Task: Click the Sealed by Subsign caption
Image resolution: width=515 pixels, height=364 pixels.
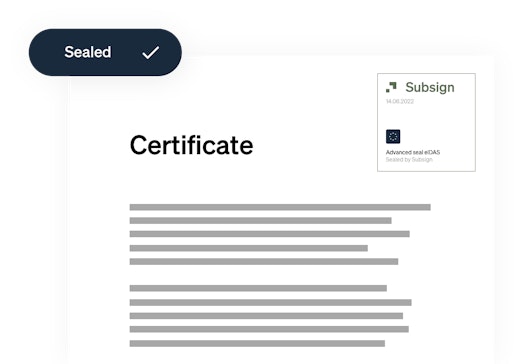Action: (409, 160)
